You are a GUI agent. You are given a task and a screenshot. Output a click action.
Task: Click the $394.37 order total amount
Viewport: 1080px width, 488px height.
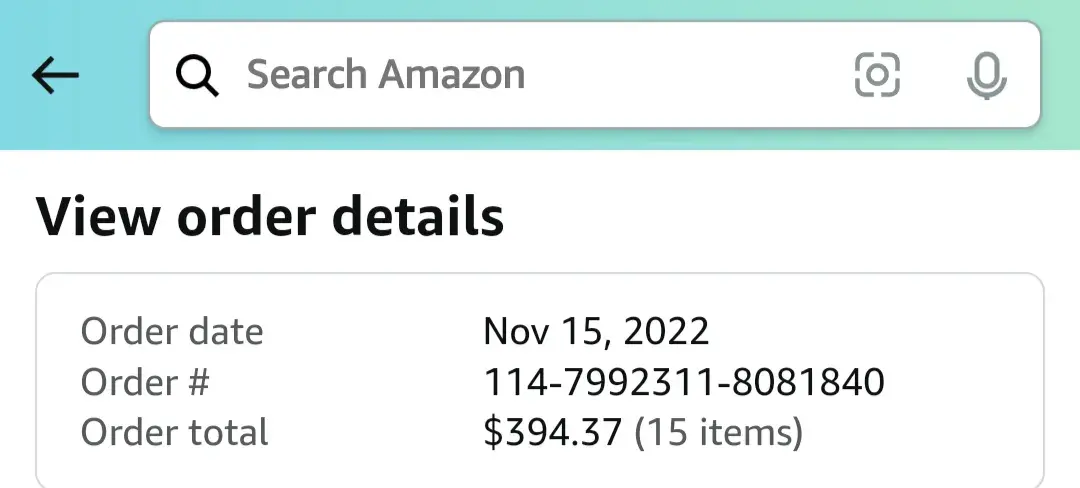pyautogui.click(x=552, y=433)
